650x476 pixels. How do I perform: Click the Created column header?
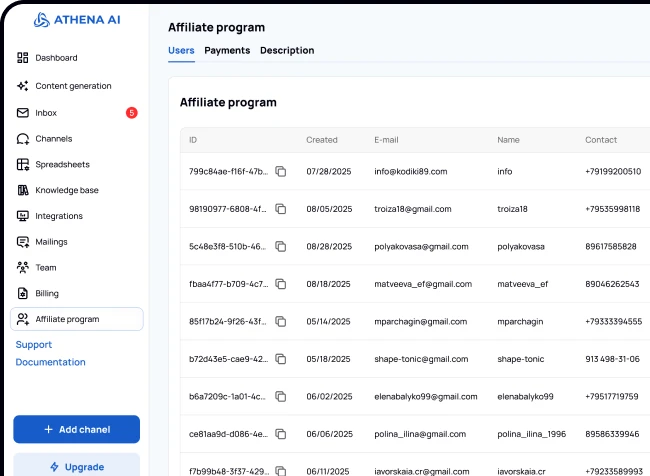click(322, 140)
